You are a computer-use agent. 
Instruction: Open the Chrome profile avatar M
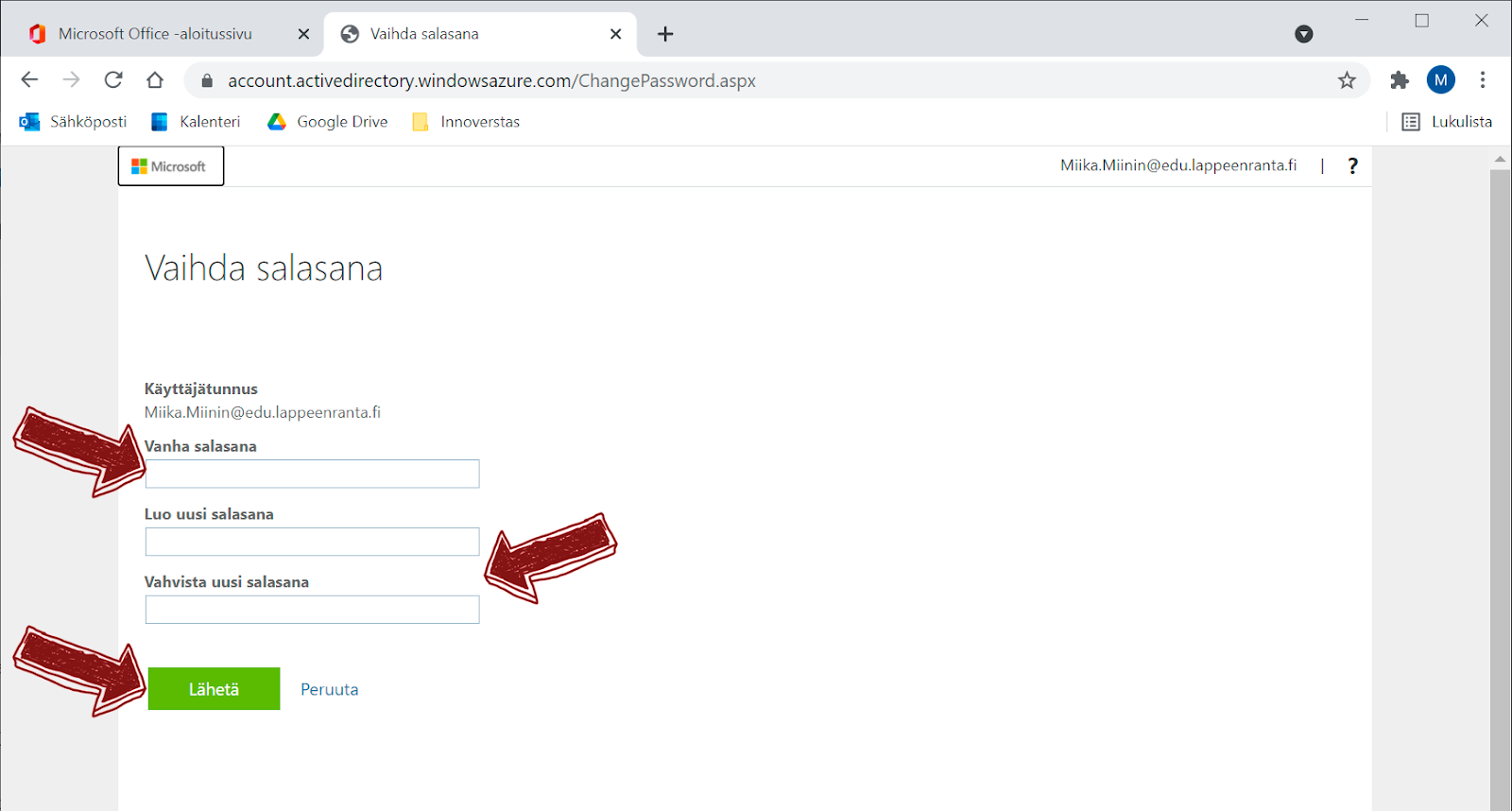1441,80
